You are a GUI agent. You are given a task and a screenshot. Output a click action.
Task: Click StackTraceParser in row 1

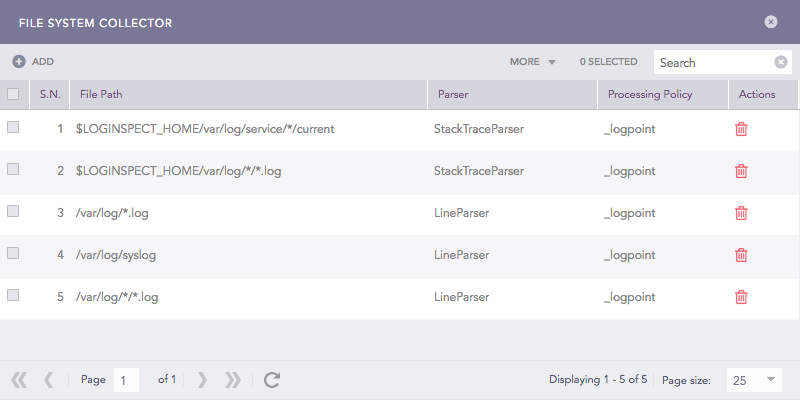pos(479,129)
